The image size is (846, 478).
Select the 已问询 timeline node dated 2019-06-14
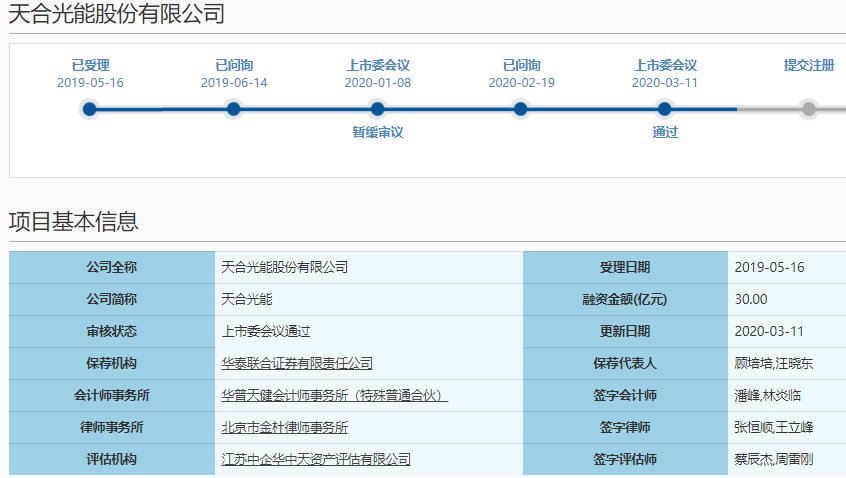point(234,109)
